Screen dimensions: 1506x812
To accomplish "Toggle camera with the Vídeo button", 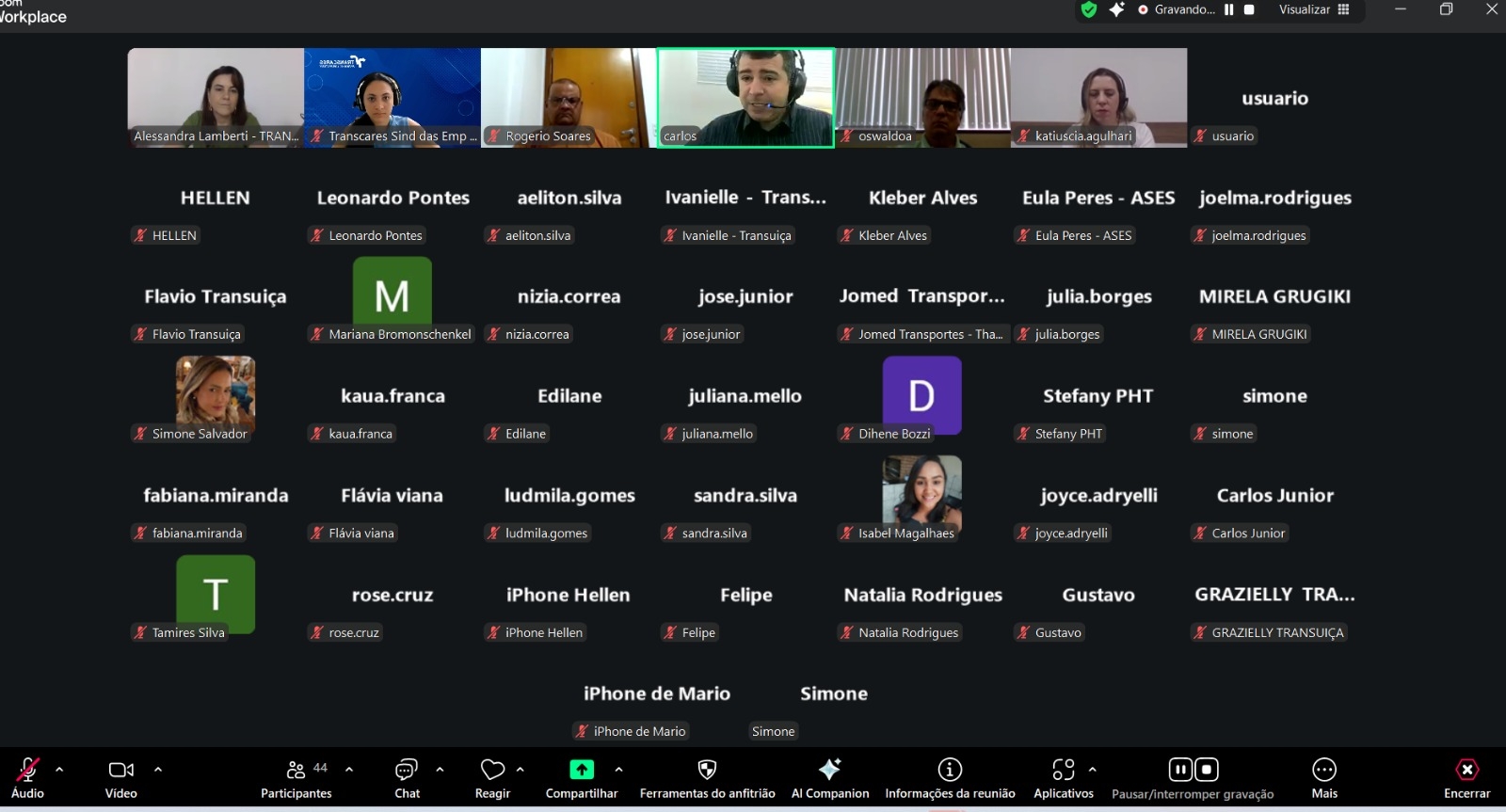I will click(121, 778).
